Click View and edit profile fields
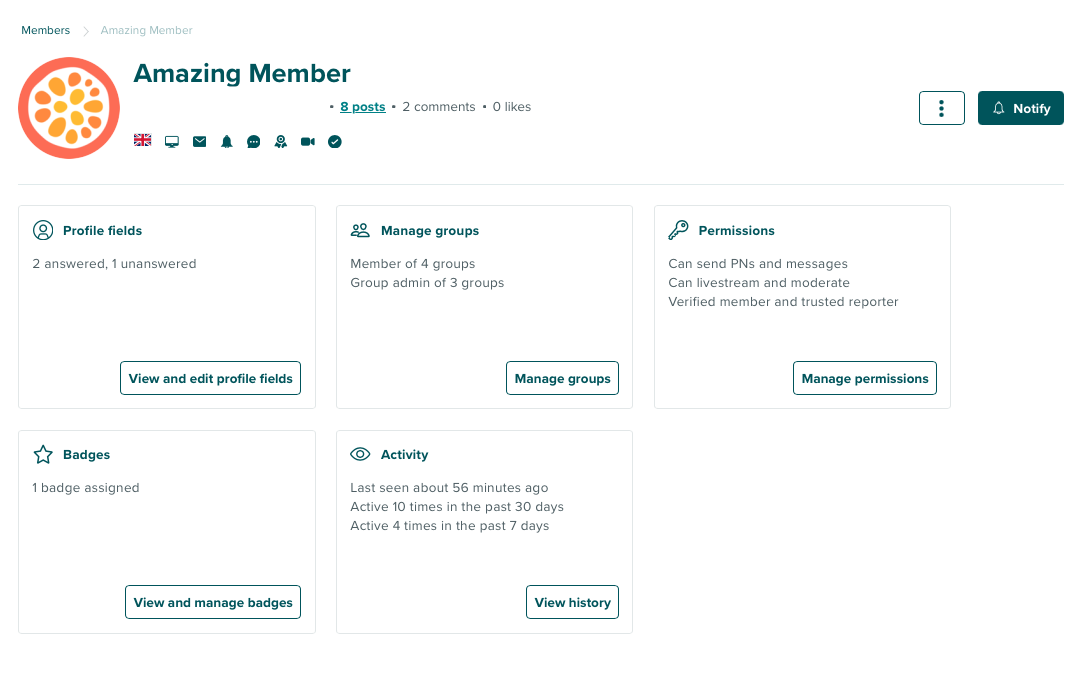 pos(210,378)
